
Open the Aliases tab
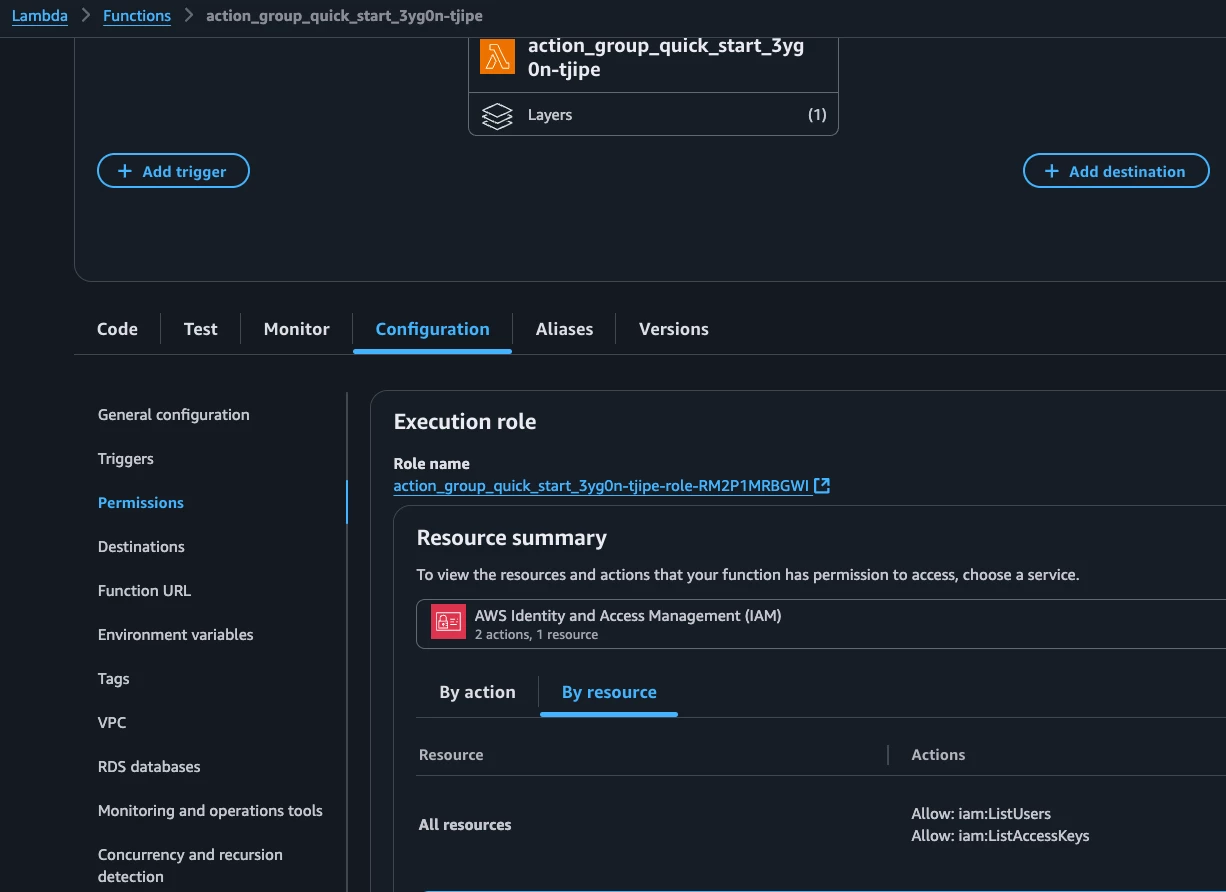pyautogui.click(x=564, y=329)
